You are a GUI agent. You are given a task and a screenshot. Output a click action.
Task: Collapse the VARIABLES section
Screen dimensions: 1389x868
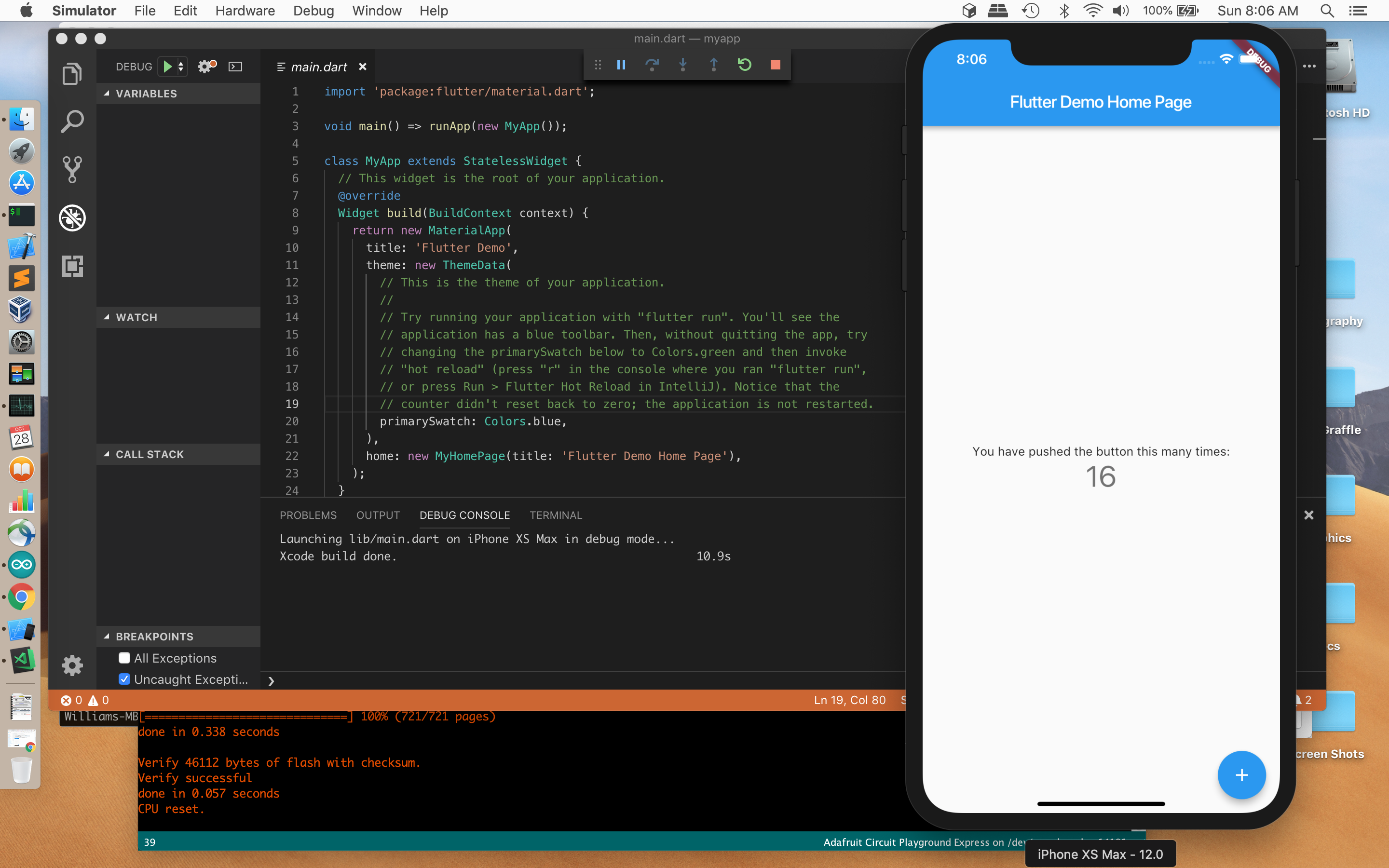click(178, 94)
